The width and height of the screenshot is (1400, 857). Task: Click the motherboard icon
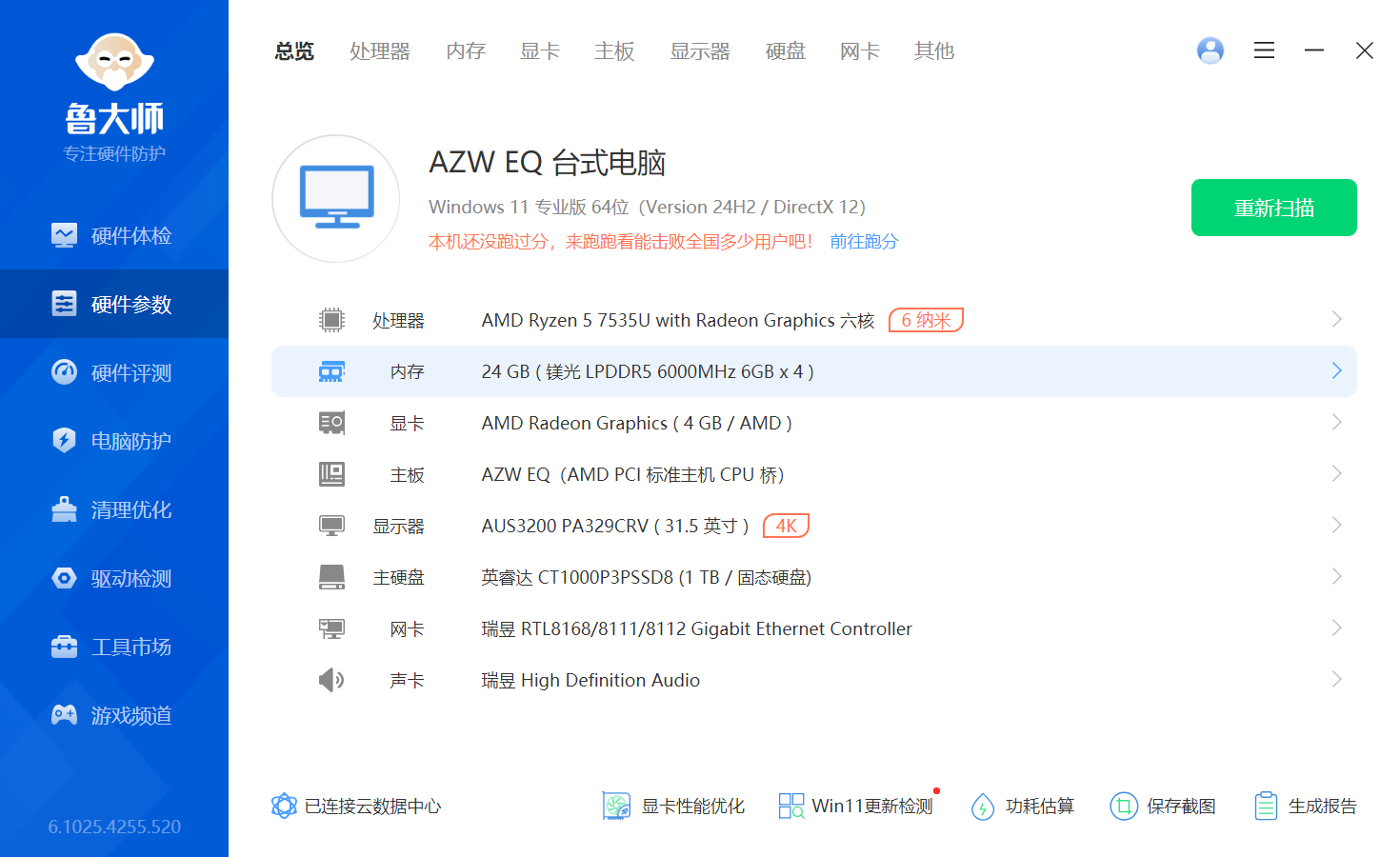[331, 474]
